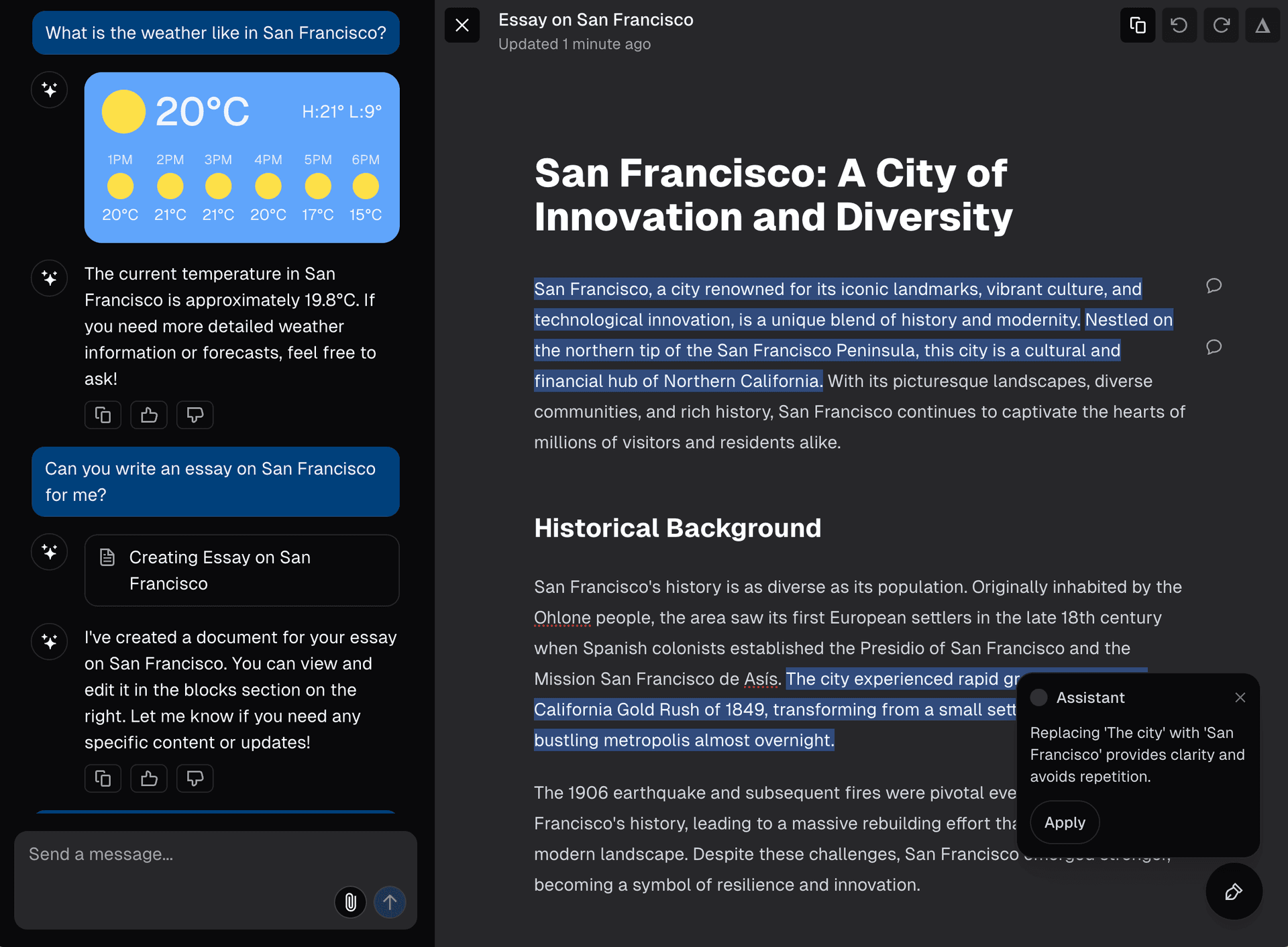Click the paperclip attachment icon
This screenshot has width=1288, height=947.
[350, 902]
